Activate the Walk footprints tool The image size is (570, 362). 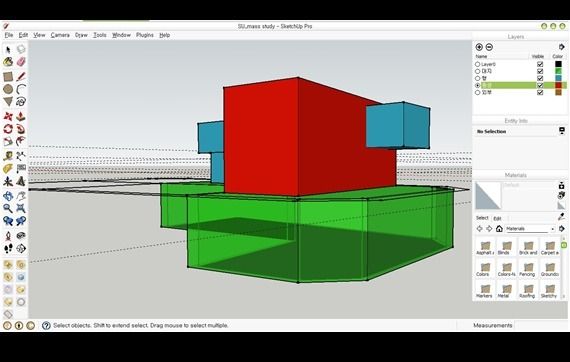tap(8, 249)
